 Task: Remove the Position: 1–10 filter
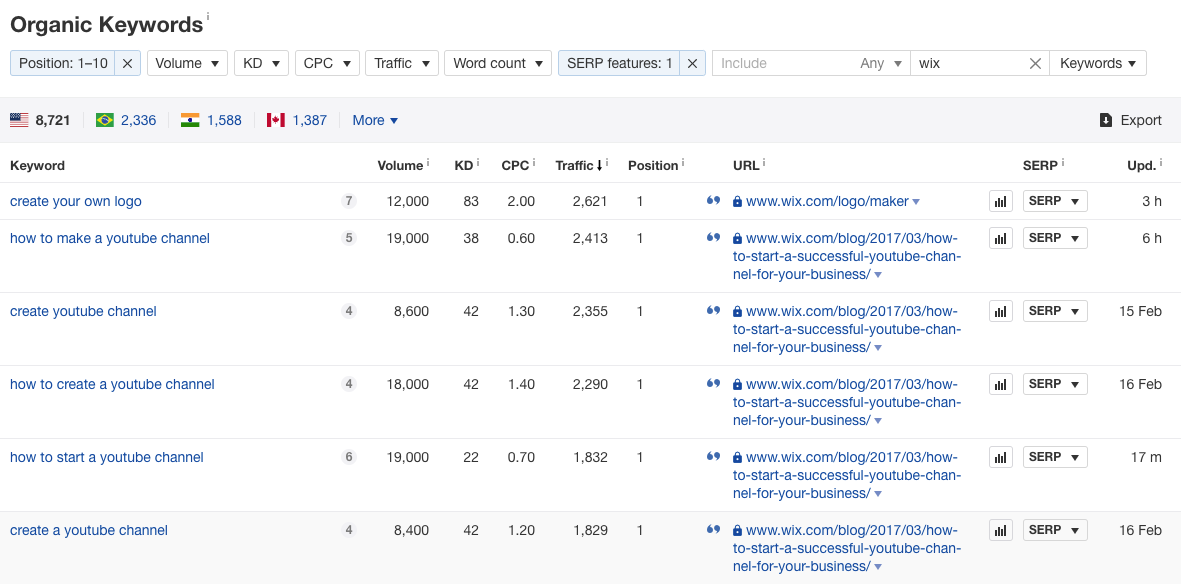click(x=127, y=63)
